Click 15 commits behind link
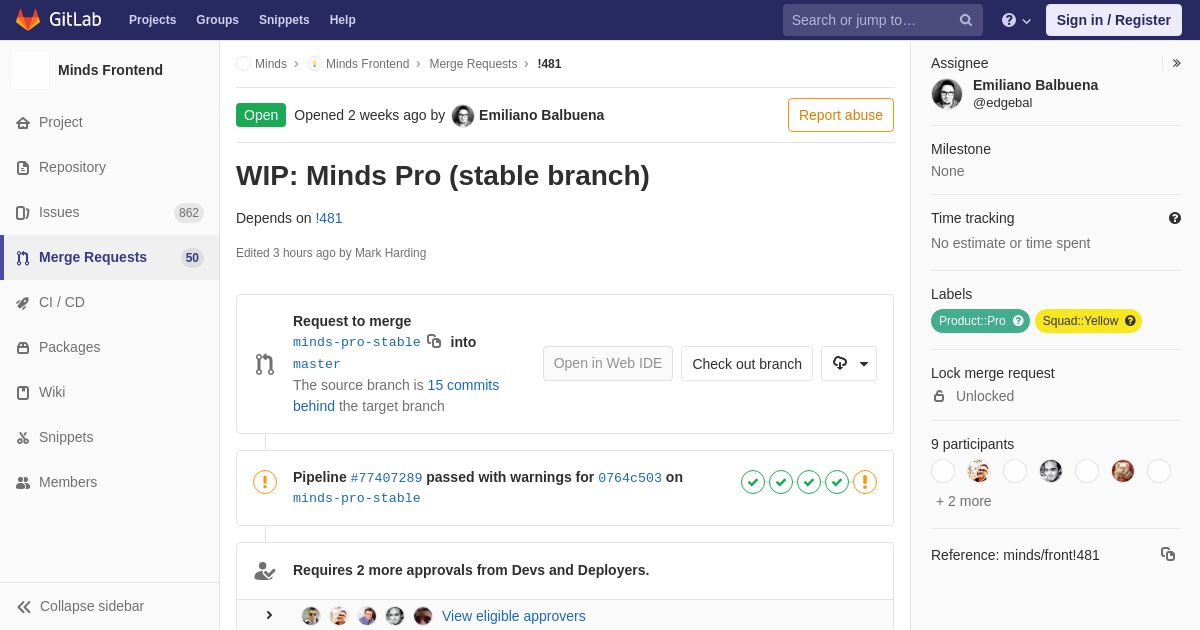The width and height of the screenshot is (1200, 630). 396,395
